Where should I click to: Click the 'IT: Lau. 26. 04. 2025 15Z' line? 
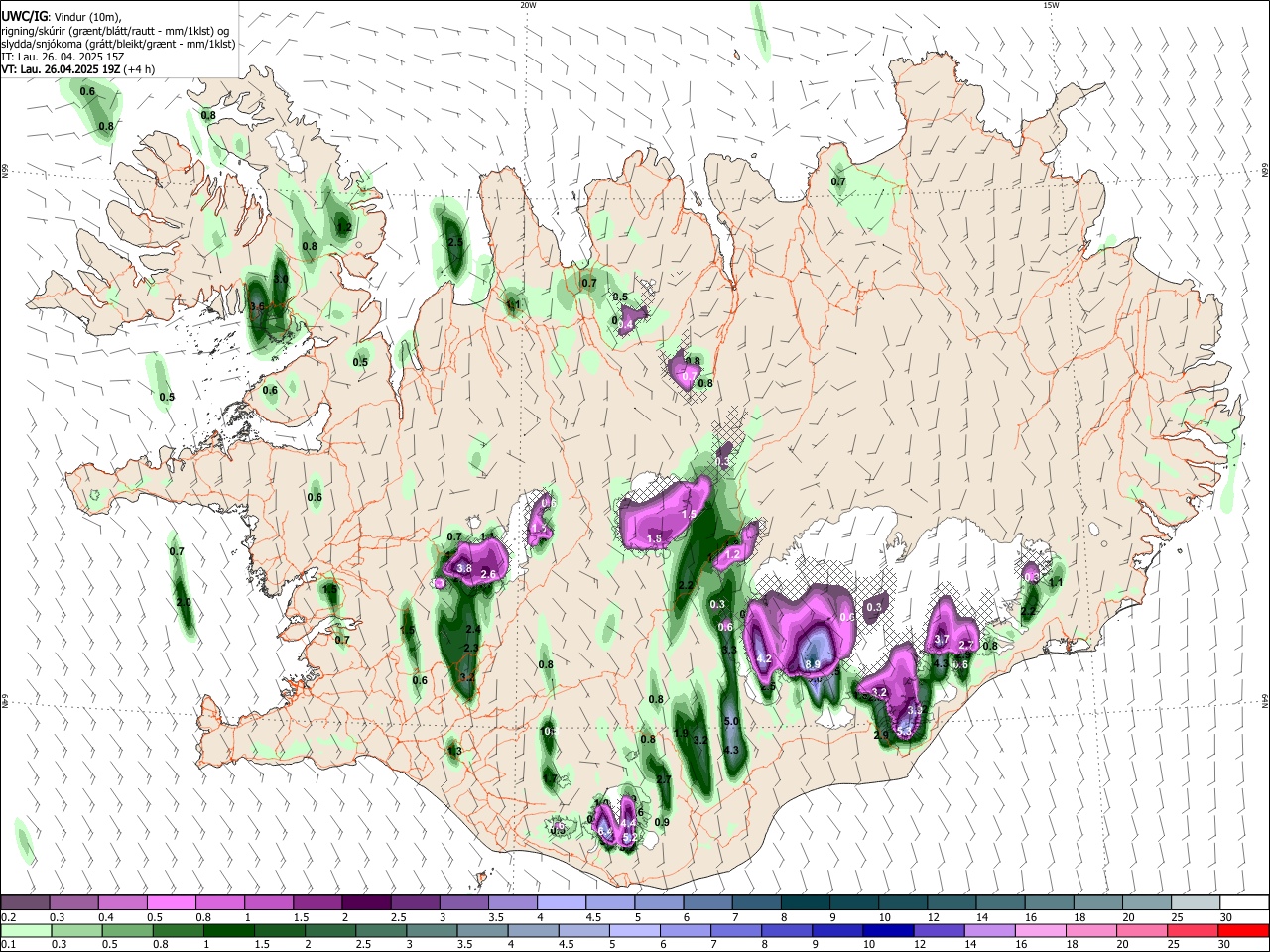[63, 57]
